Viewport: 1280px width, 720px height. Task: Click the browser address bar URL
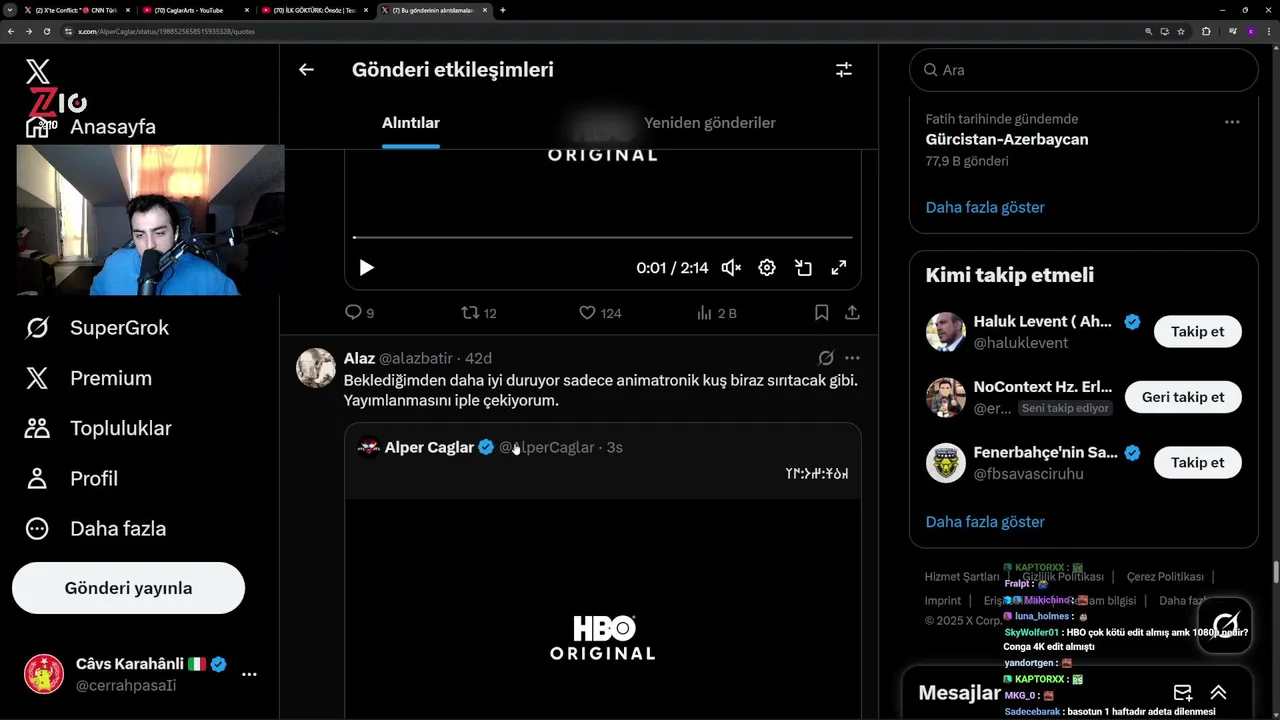point(166,32)
